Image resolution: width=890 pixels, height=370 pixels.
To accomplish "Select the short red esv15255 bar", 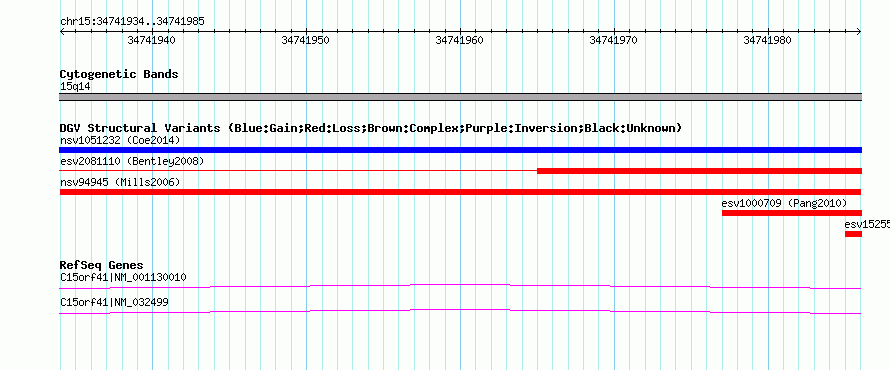I will point(853,234).
